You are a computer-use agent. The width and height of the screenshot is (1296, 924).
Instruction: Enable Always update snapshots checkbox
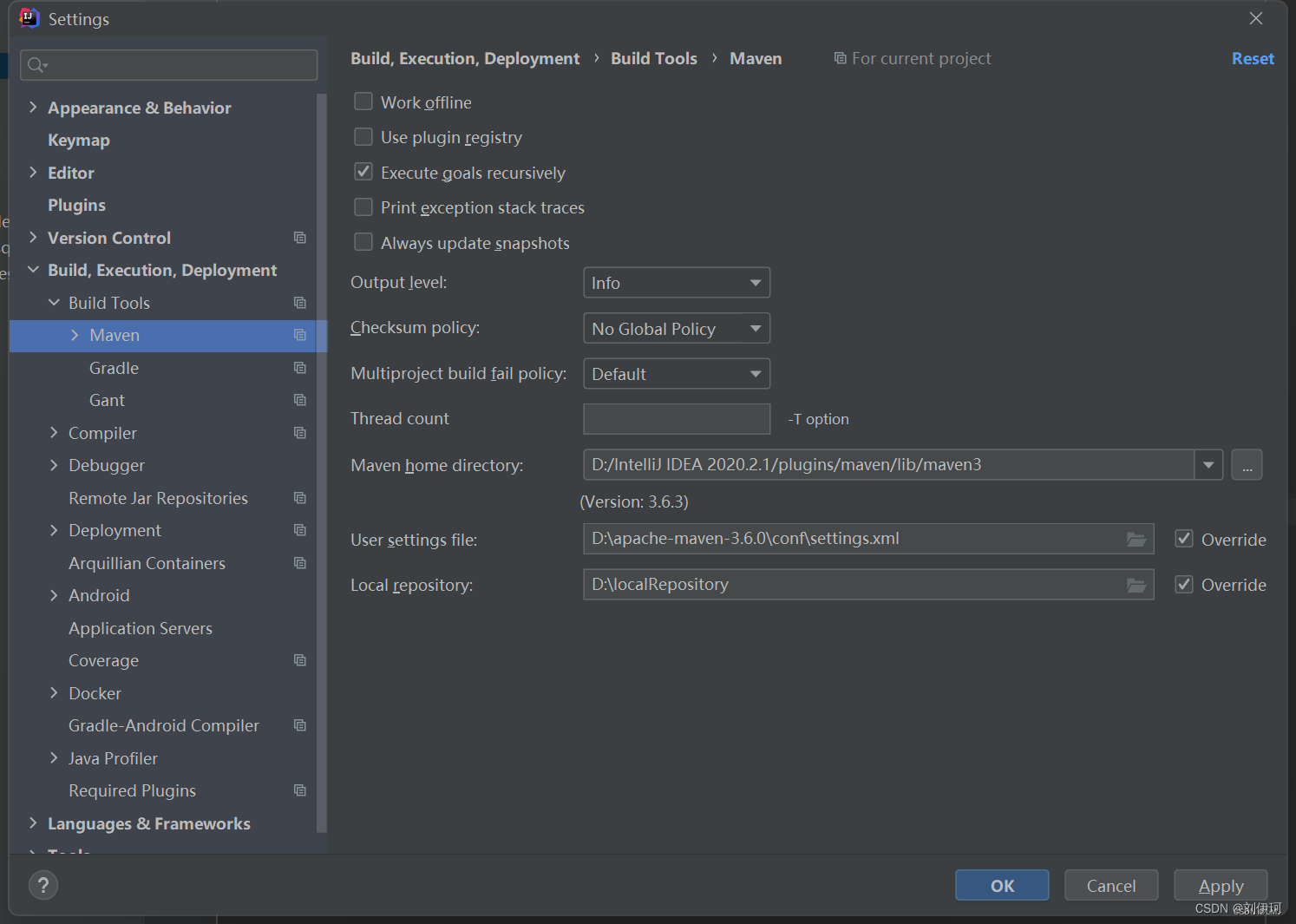(x=363, y=242)
